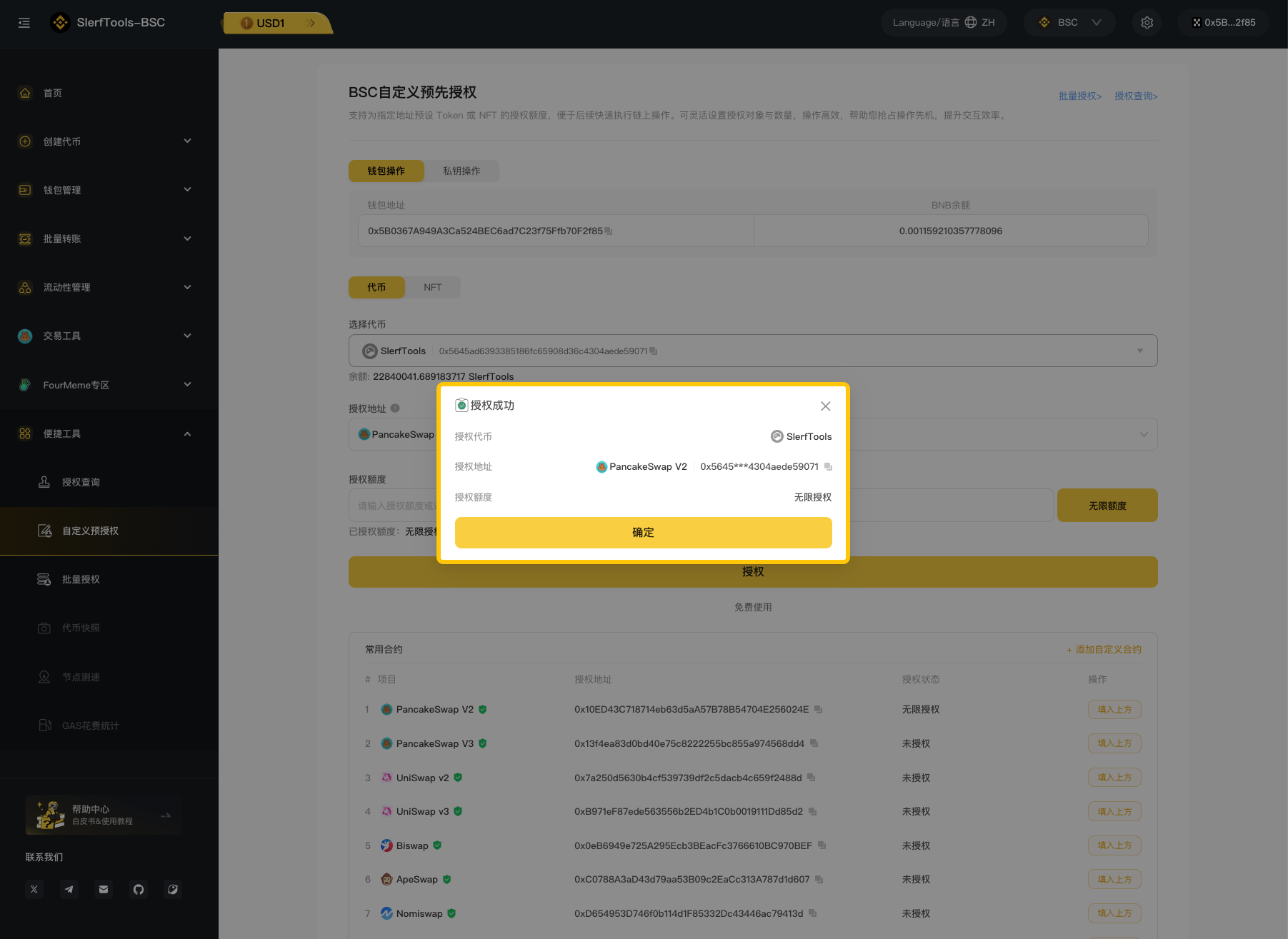This screenshot has width=1288, height=939.
Task: Select wallet operation mode
Action: click(386, 171)
